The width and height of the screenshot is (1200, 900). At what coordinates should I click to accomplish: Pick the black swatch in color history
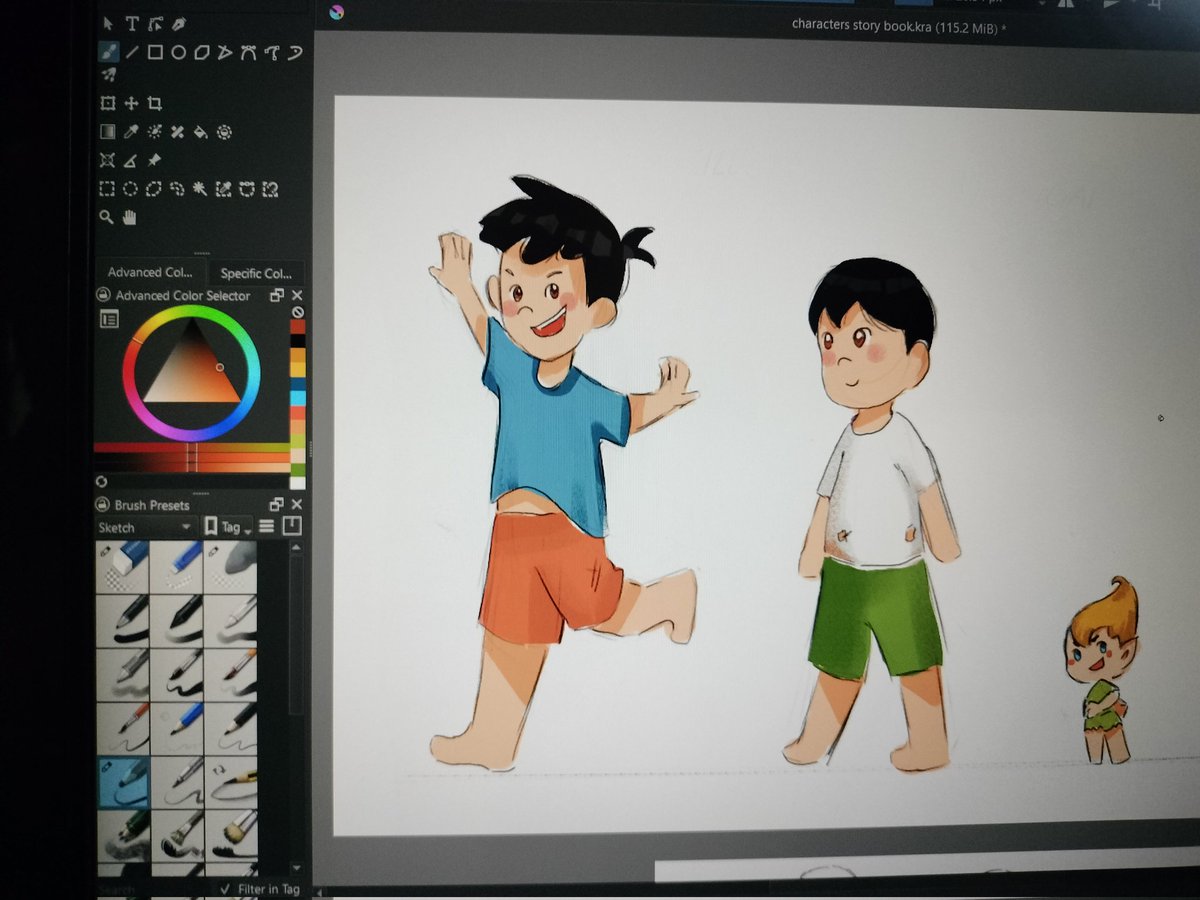[x=297, y=341]
